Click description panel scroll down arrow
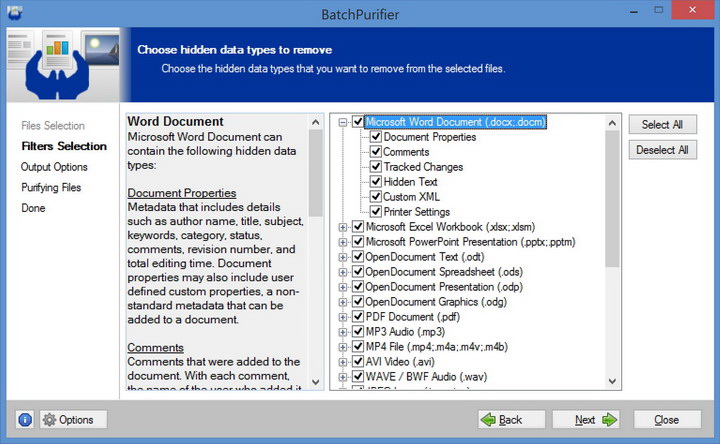 tap(315, 382)
